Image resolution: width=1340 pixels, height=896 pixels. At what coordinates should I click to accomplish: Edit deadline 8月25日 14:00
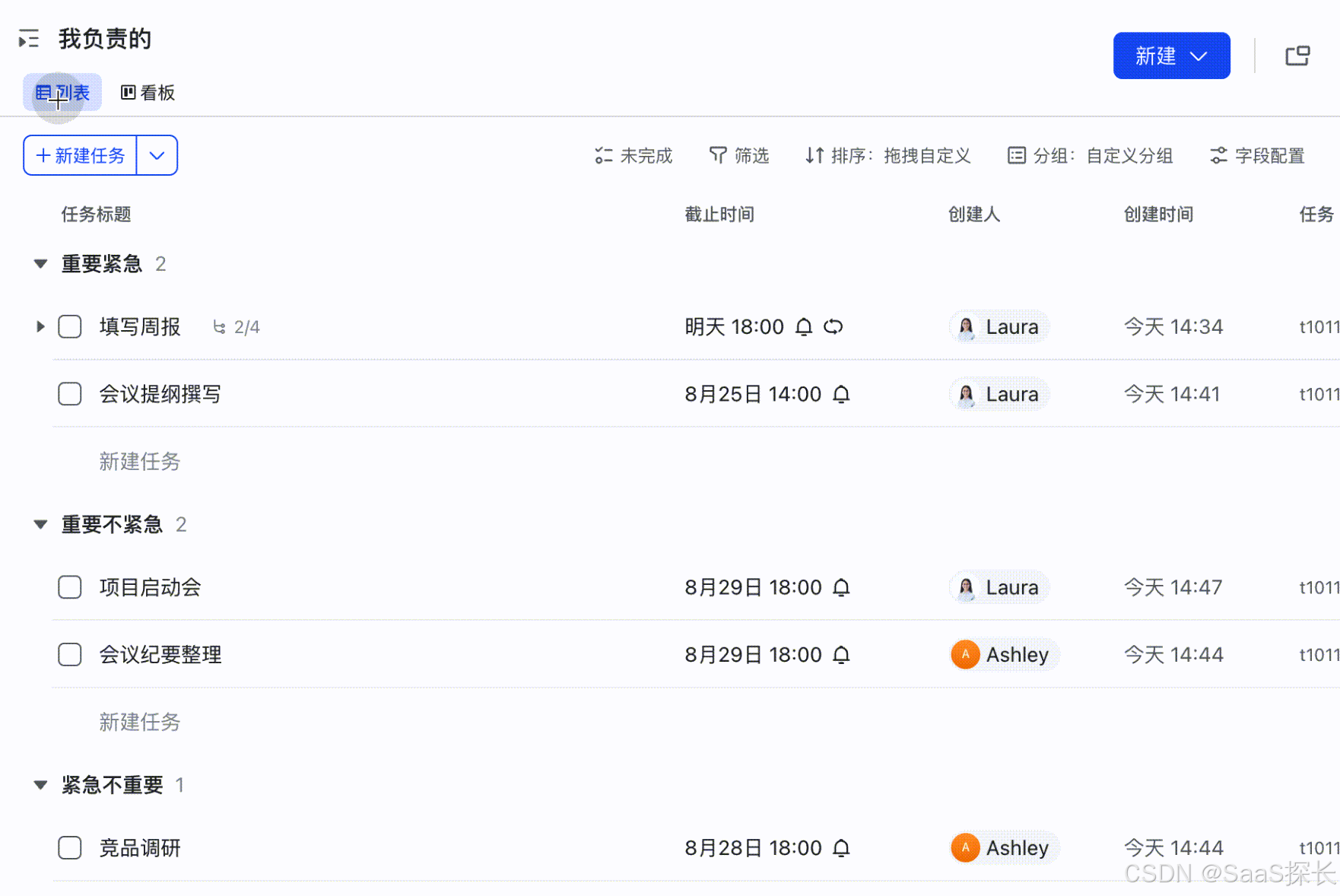(753, 394)
